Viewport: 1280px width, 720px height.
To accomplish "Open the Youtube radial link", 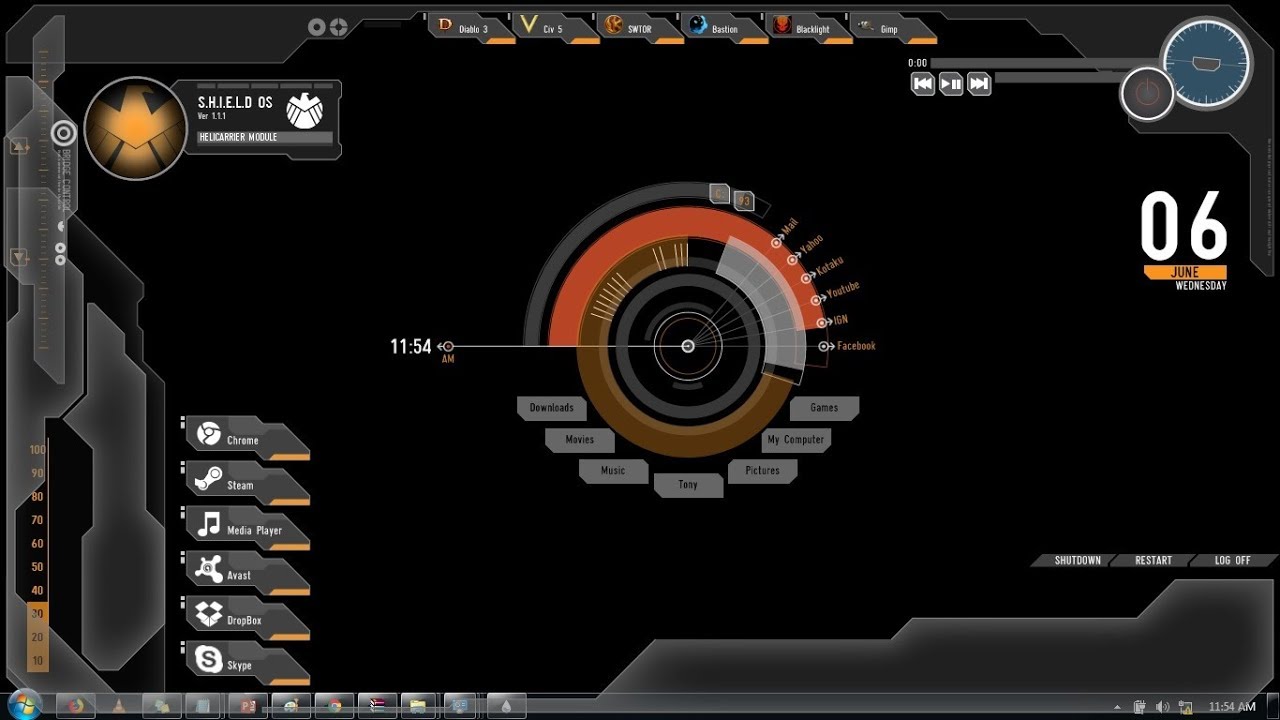I will 833,297.
